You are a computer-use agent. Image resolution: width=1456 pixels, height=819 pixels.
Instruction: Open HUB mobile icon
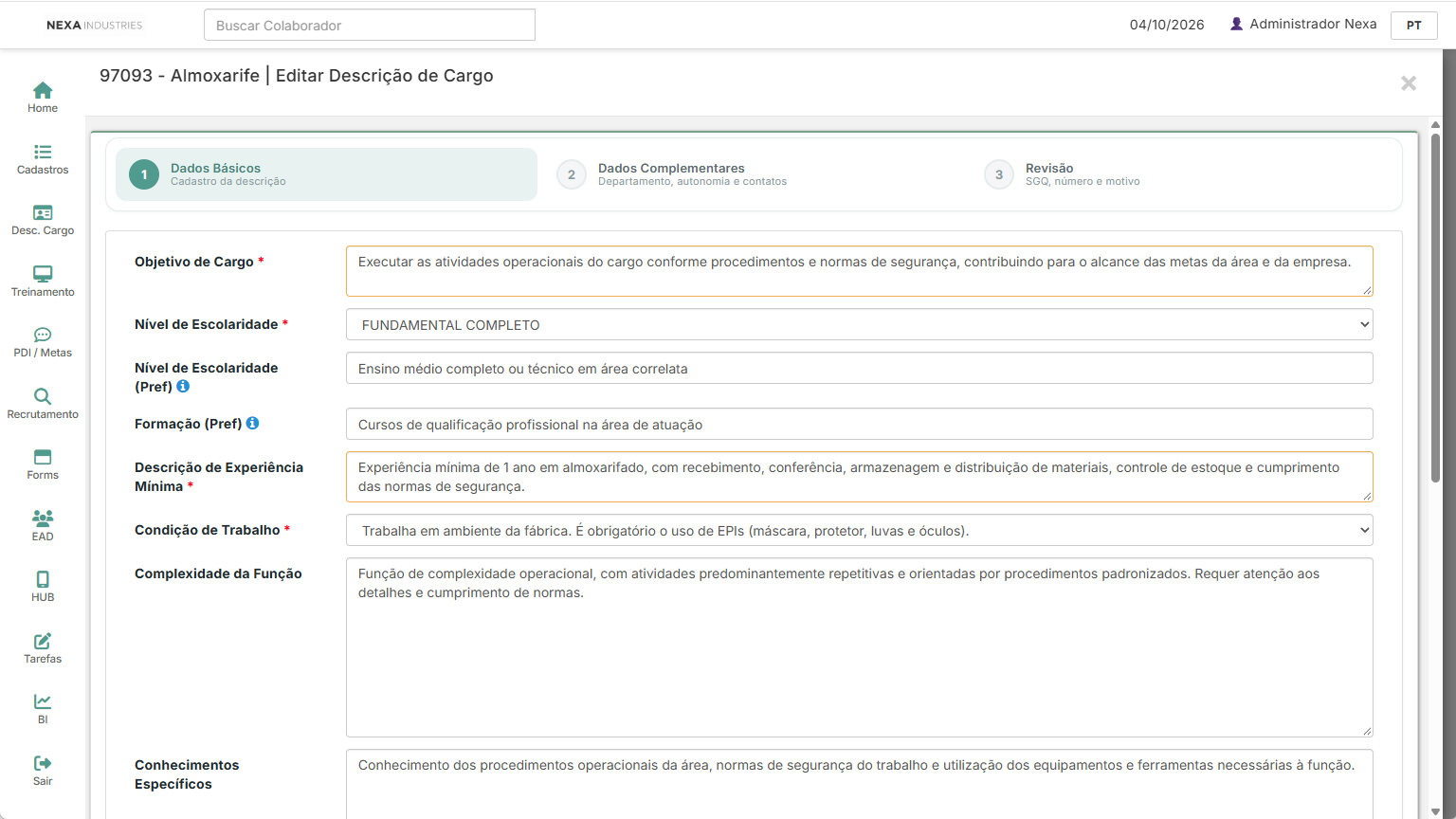pyautogui.click(x=43, y=579)
